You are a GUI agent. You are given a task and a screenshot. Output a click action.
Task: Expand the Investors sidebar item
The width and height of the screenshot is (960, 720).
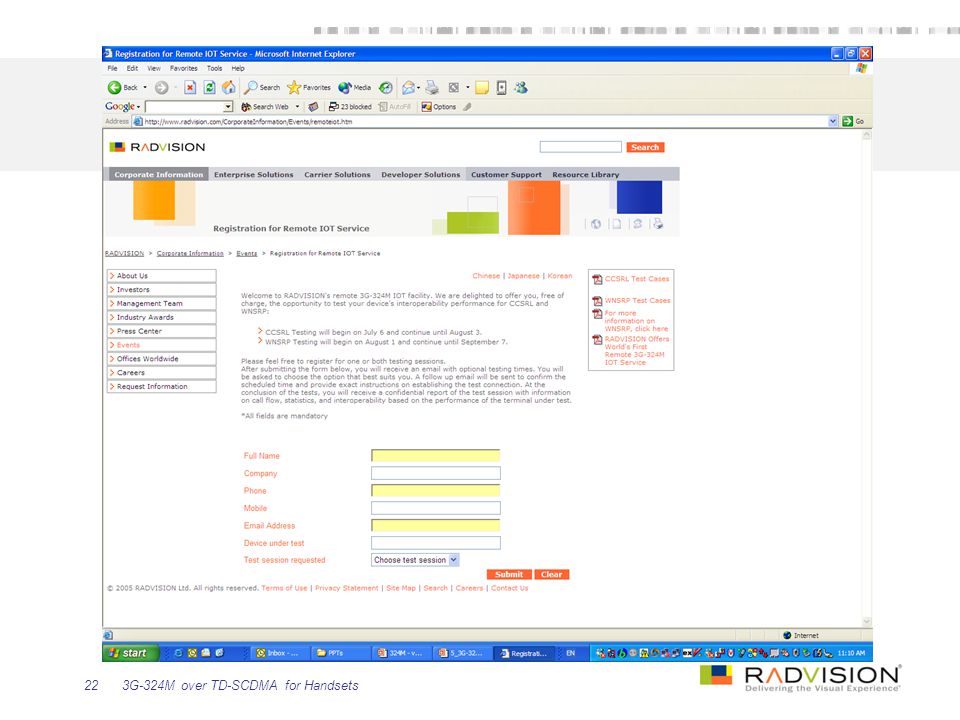162,290
